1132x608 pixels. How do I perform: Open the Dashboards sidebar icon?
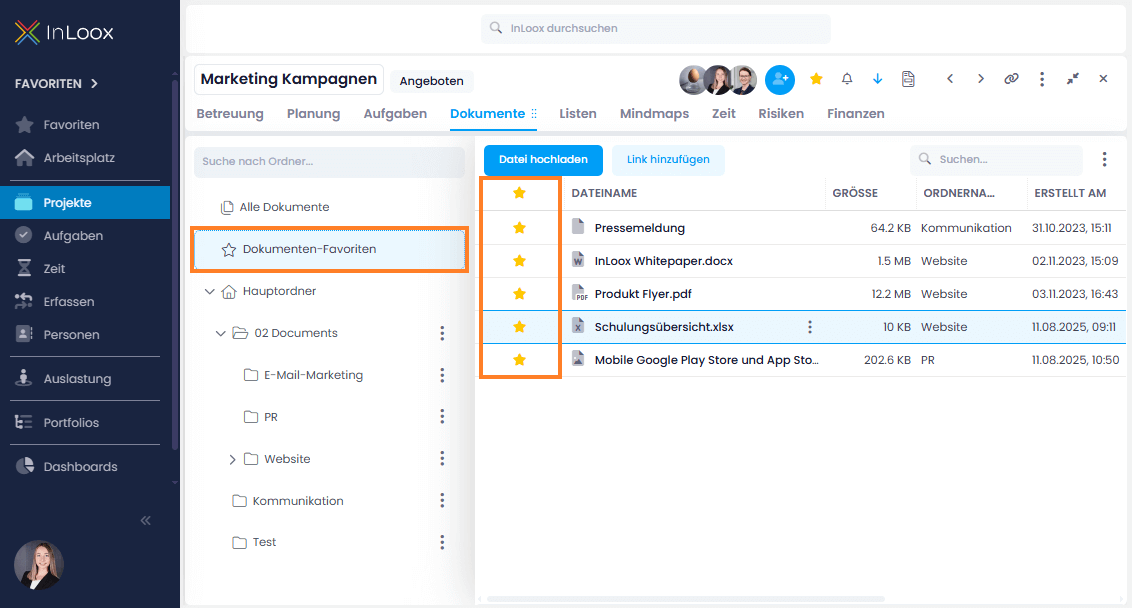[25, 466]
